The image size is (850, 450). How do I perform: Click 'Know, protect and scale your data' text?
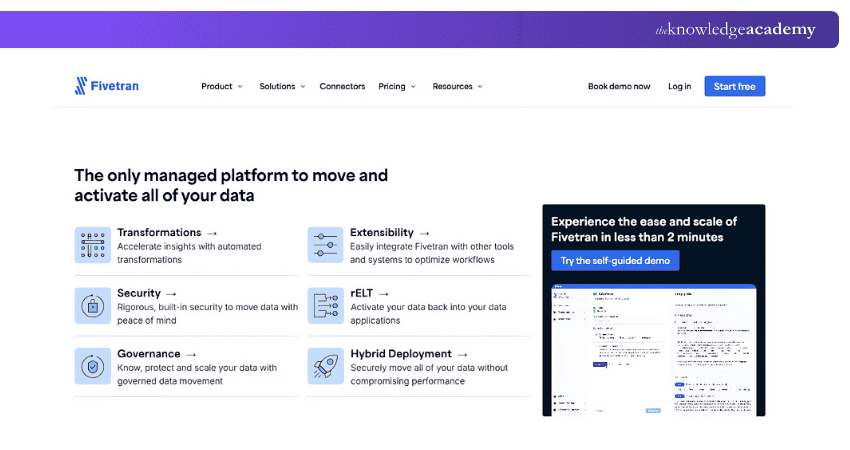click(x=197, y=375)
